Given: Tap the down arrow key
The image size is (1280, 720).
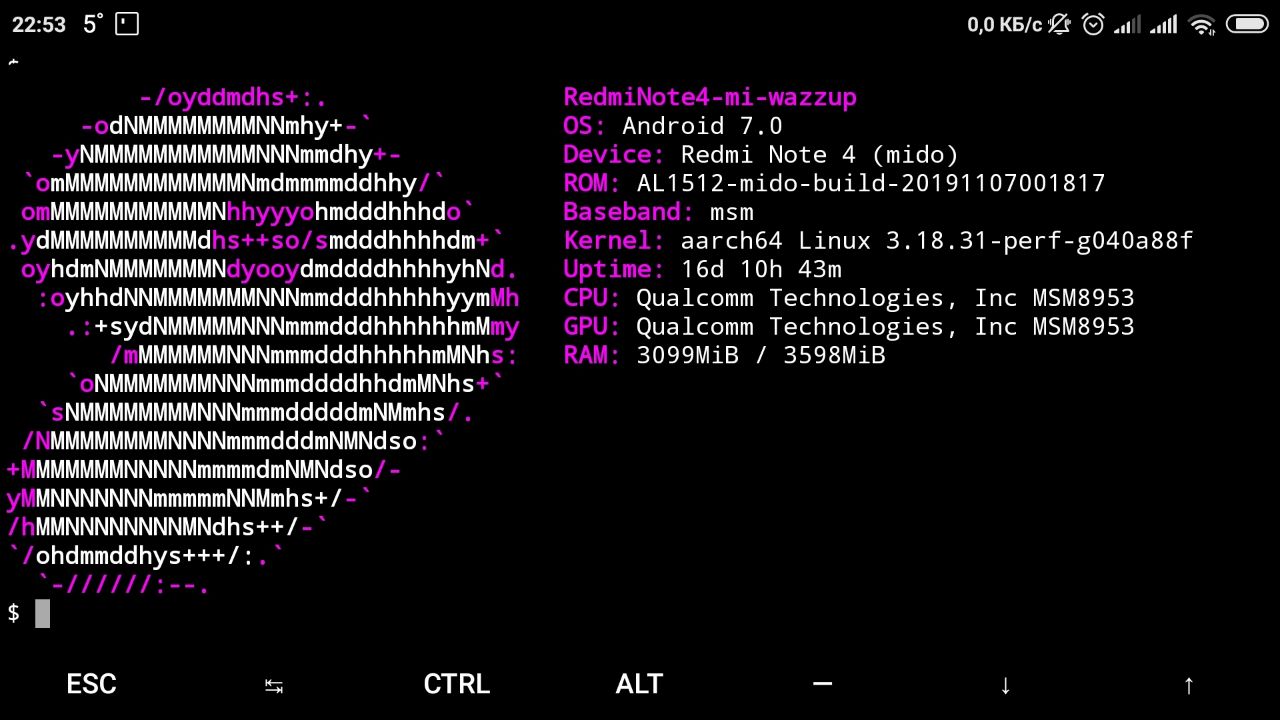Looking at the screenshot, I should tap(1006, 685).
